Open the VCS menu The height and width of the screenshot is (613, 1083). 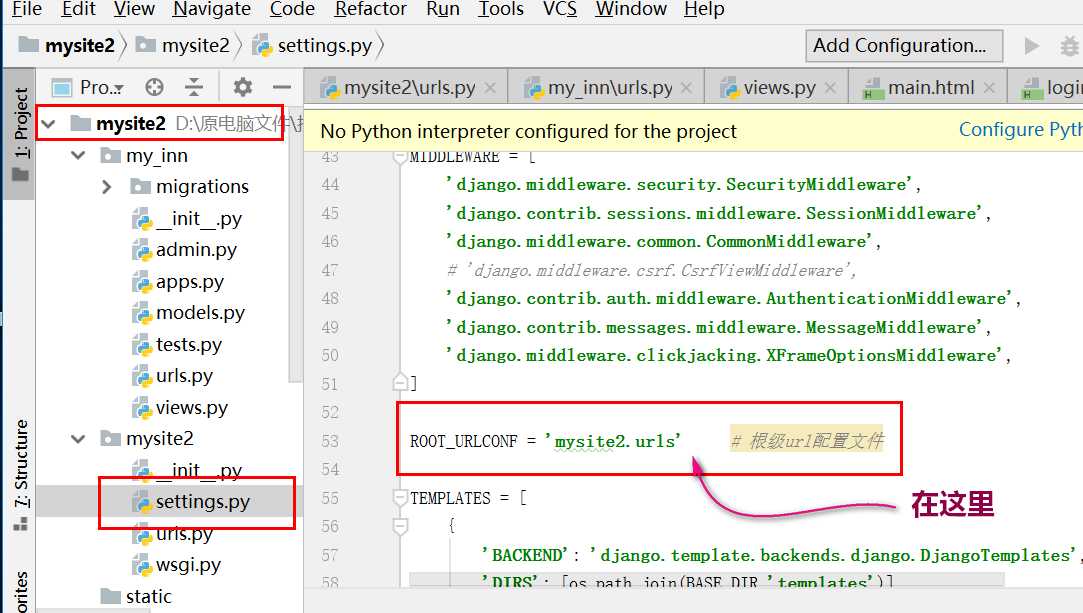559,9
